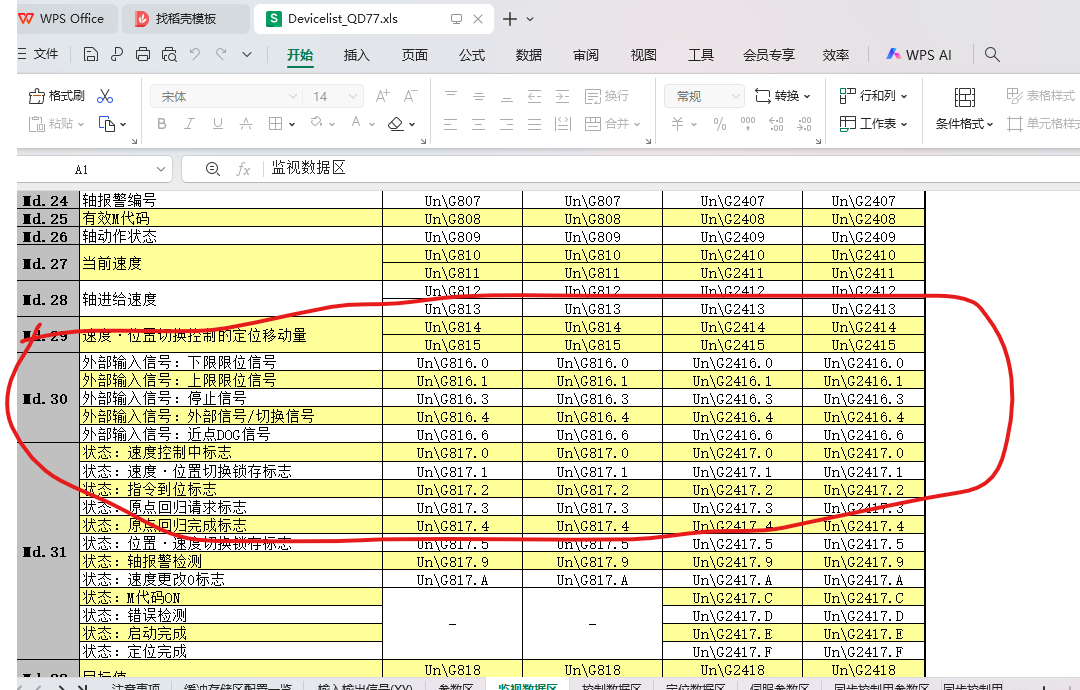Viewport: 1080px width, 690px height.
Task: Open the font name dropdown (宋体)
Action: (226, 96)
